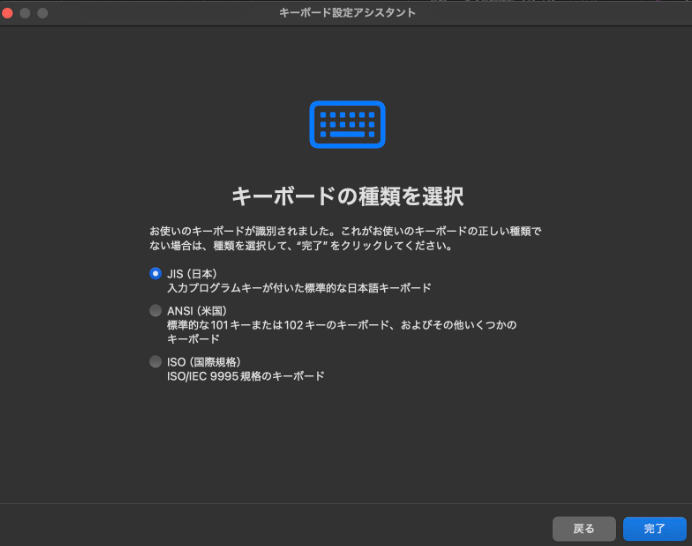Go back with the 戻る button
This screenshot has width=692, height=546.
point(583,528)
